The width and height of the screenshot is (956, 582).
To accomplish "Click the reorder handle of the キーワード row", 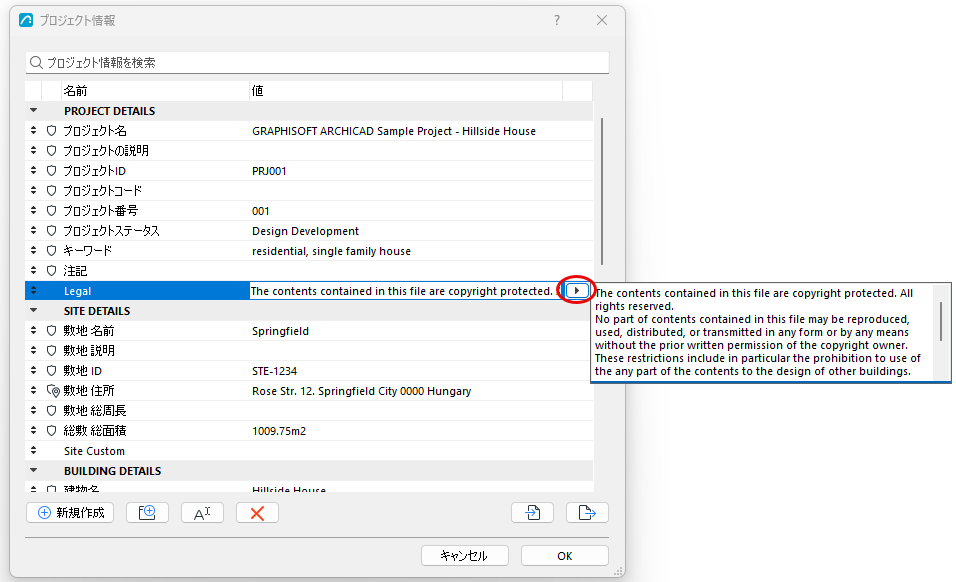I will pos(34,250).
